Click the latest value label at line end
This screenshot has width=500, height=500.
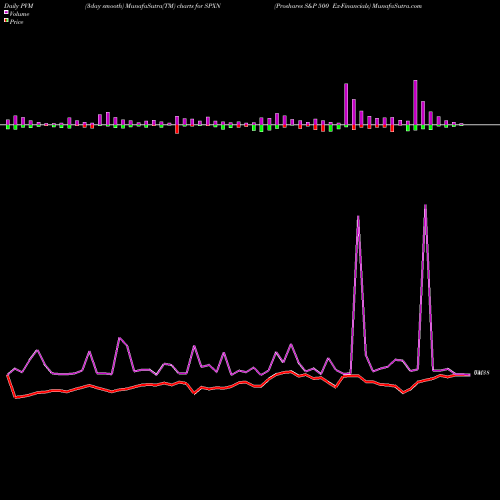[x=481, y=373]
